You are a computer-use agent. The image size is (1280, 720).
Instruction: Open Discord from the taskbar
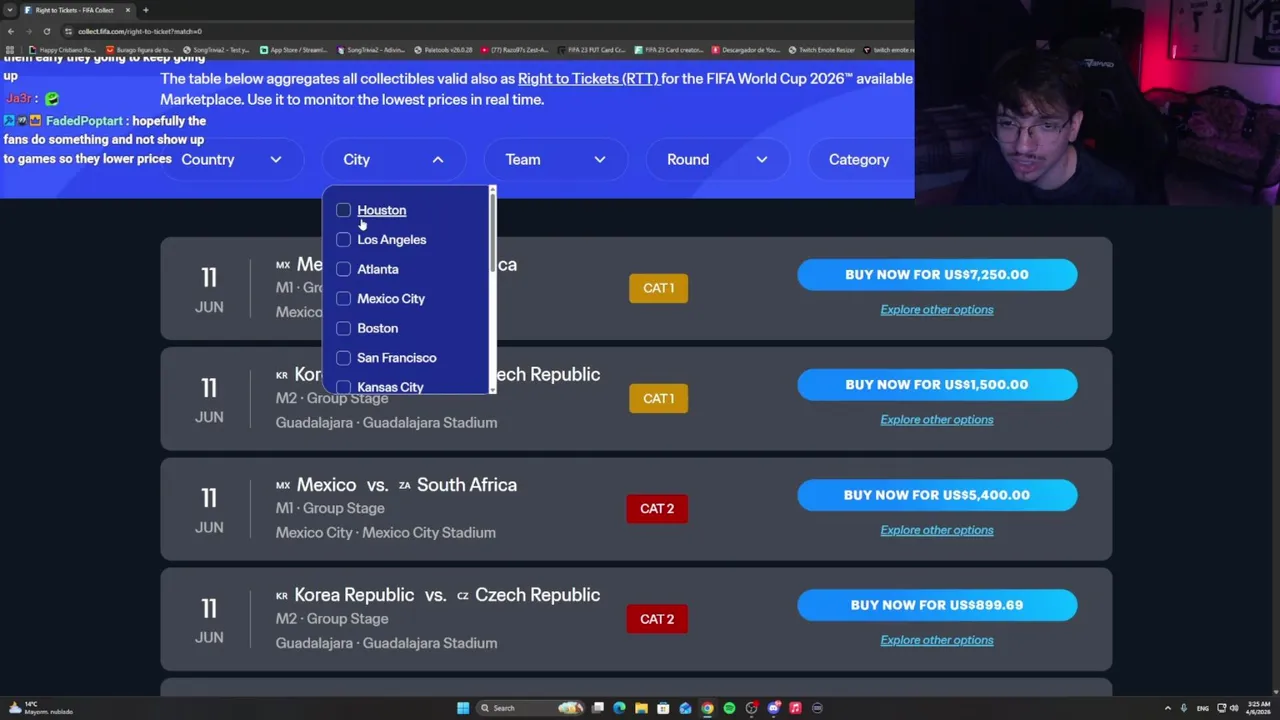click(773, 708)
